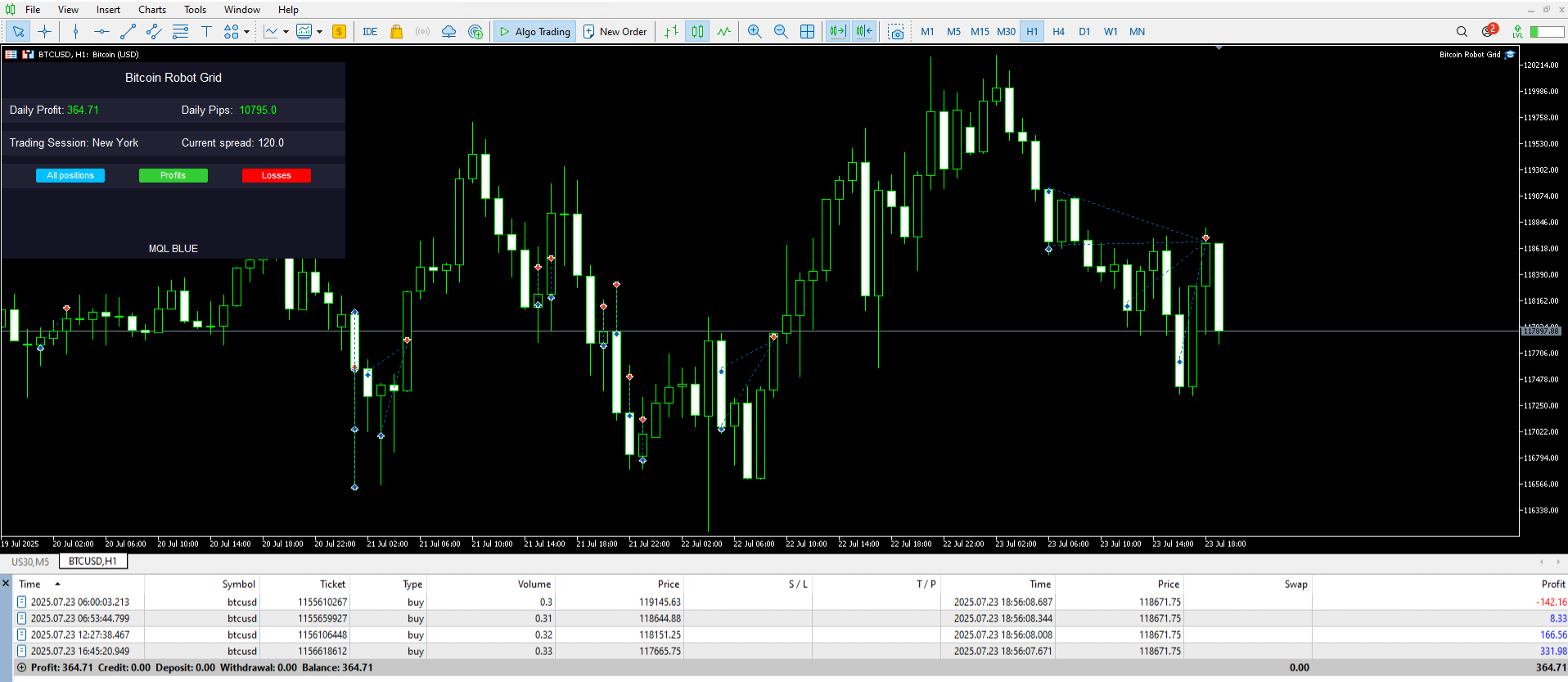Select the equidistant channel tool

tap(154, 32)
